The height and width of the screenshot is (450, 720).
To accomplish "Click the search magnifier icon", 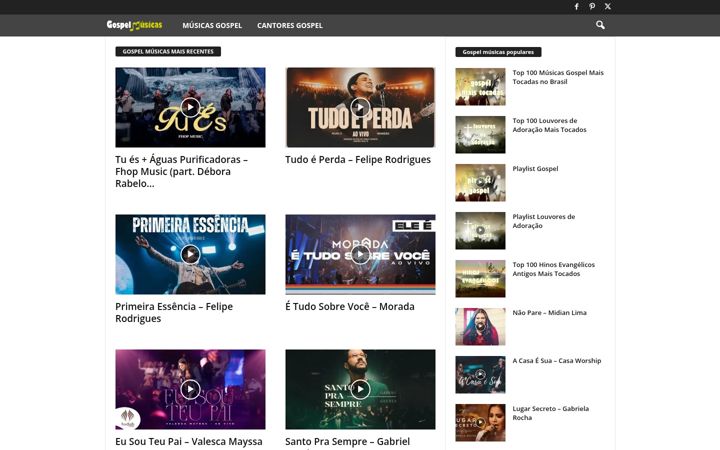I will pyautogui.click(x=600, y=25).
